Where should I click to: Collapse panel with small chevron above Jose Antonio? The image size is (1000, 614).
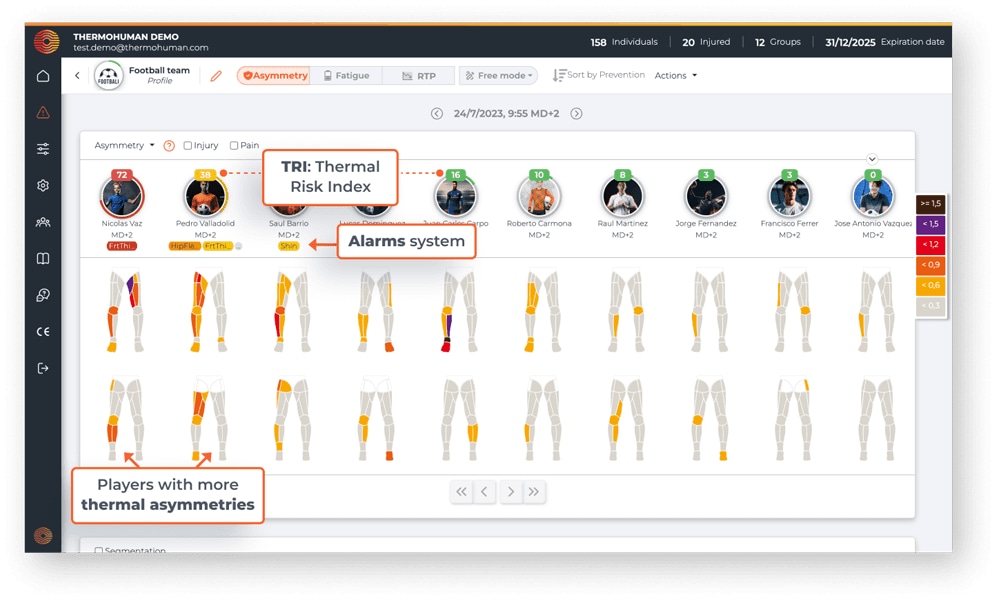pos(872,159)
